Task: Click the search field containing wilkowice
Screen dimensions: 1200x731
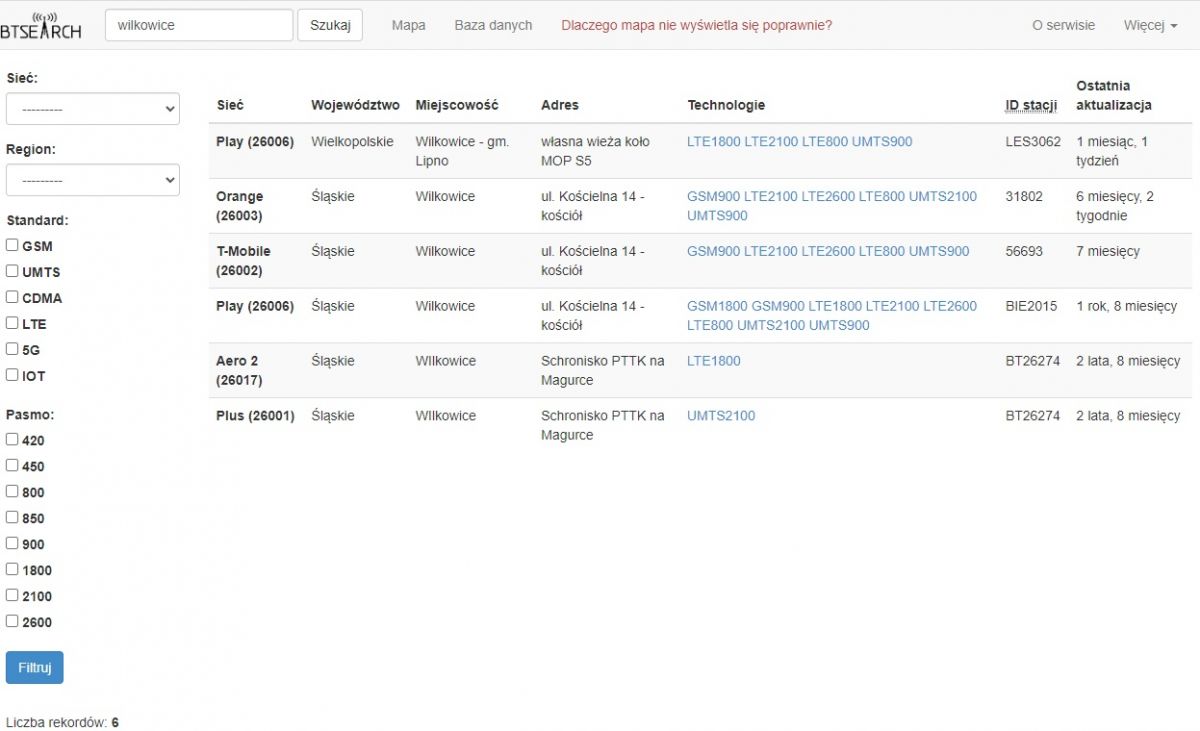Action: [199, 25]
